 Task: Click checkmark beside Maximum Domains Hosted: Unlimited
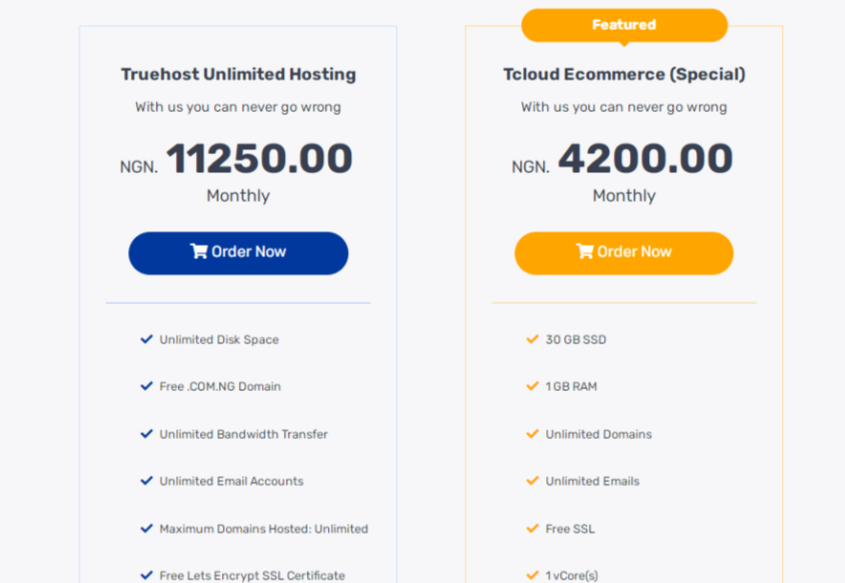(146, 528)
